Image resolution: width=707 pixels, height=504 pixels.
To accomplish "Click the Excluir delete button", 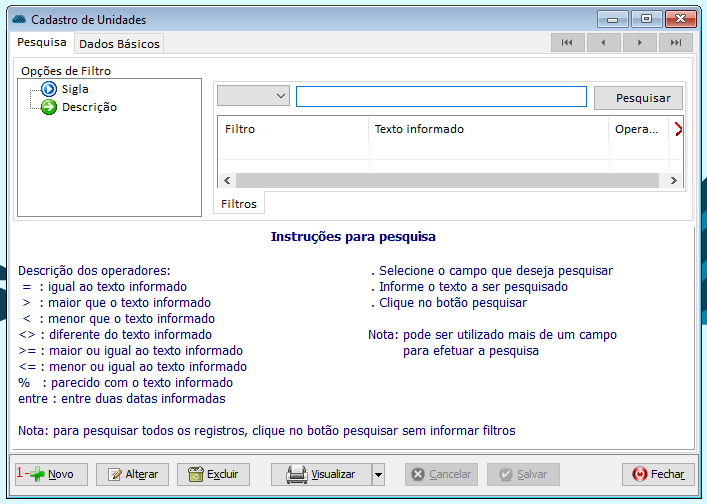I will pyautogui.click(x=213, y=474).
